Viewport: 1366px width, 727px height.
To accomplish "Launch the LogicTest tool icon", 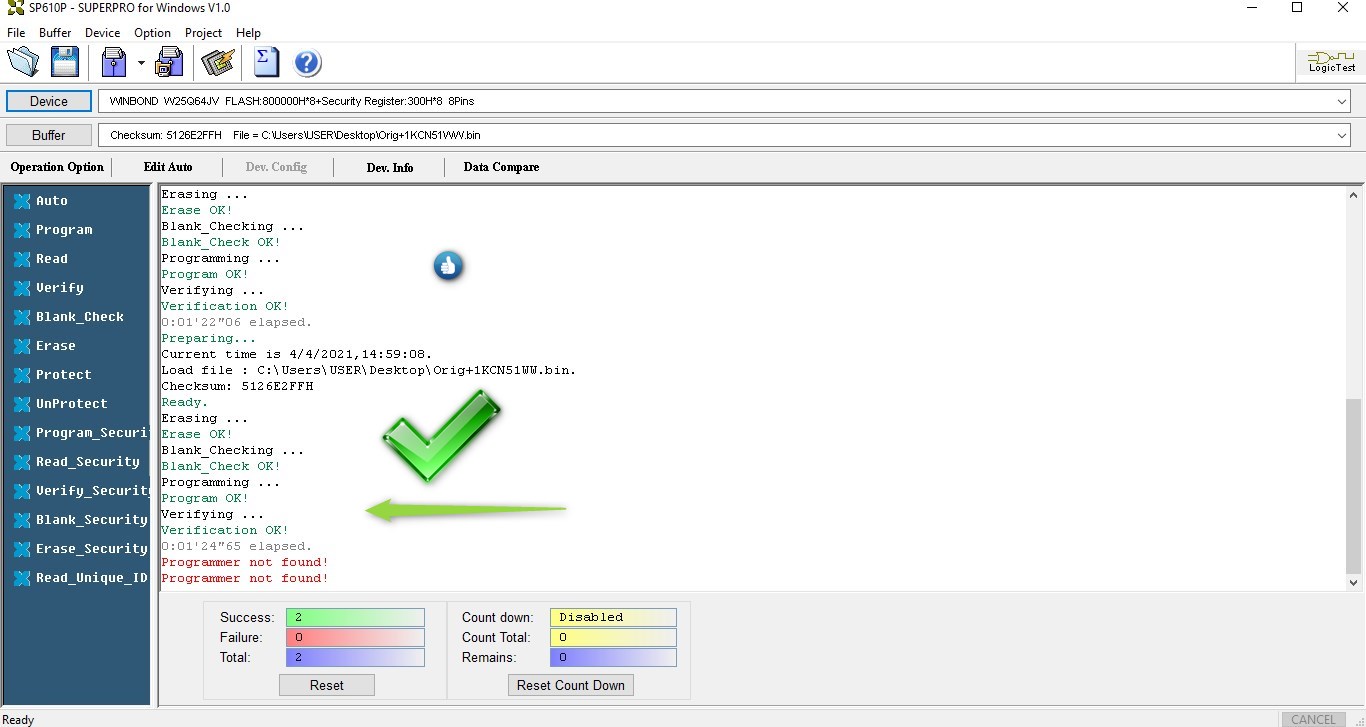I will [x=1332, y=62].
